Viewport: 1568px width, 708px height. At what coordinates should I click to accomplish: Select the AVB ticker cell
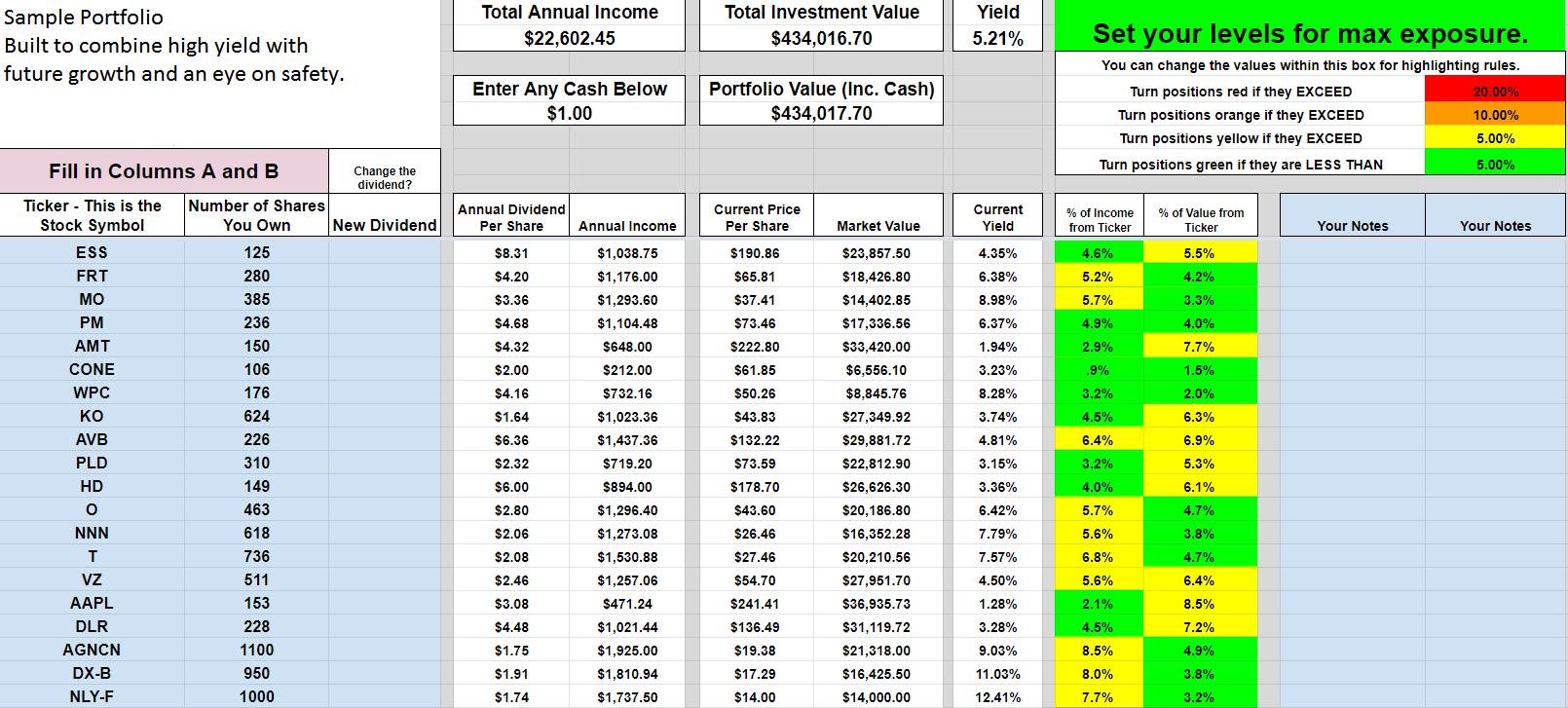coord(92,439)
